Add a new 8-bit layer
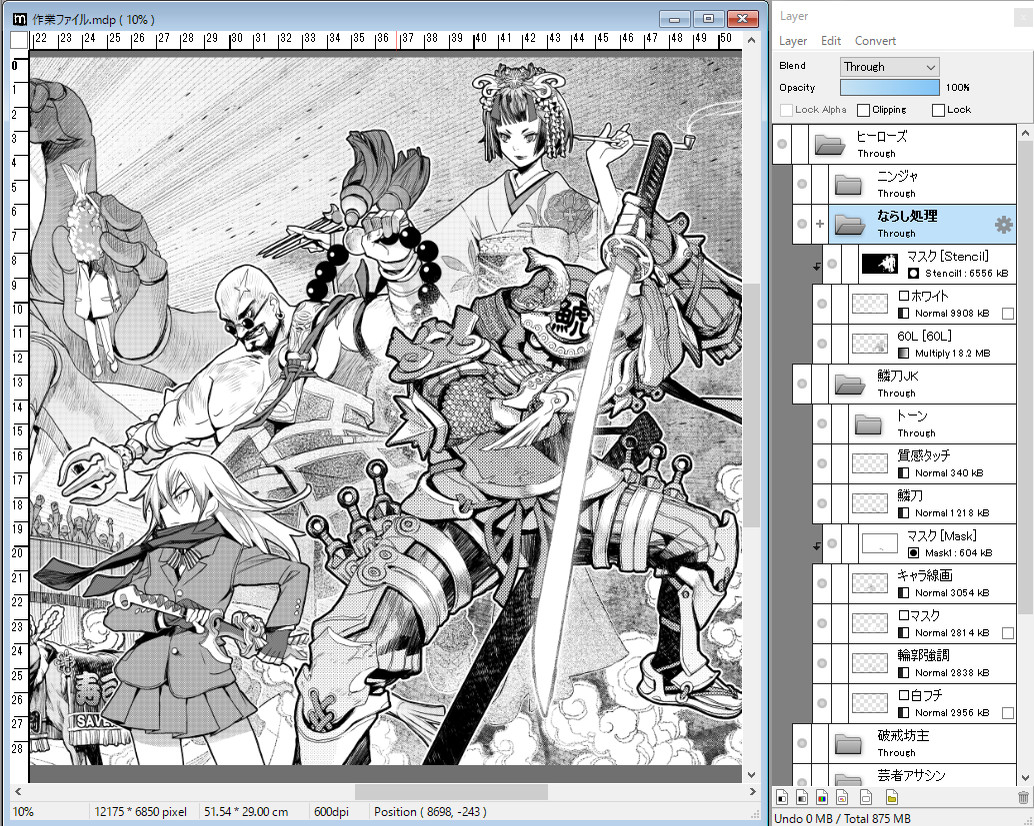Screen dimensions: 1034x826 [x=803, y=796]
